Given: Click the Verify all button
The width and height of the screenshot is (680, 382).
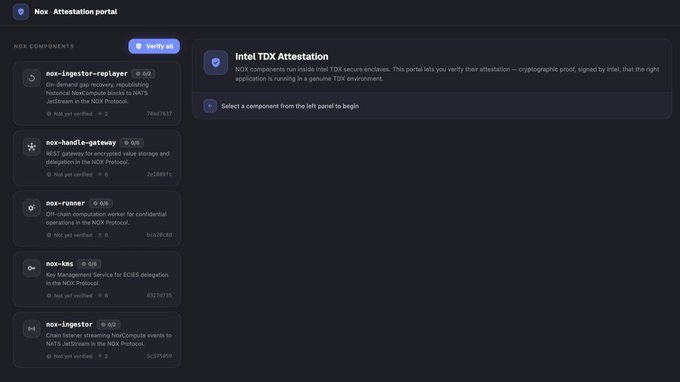Looking at the screenshot, I should (x=154, y=46).
